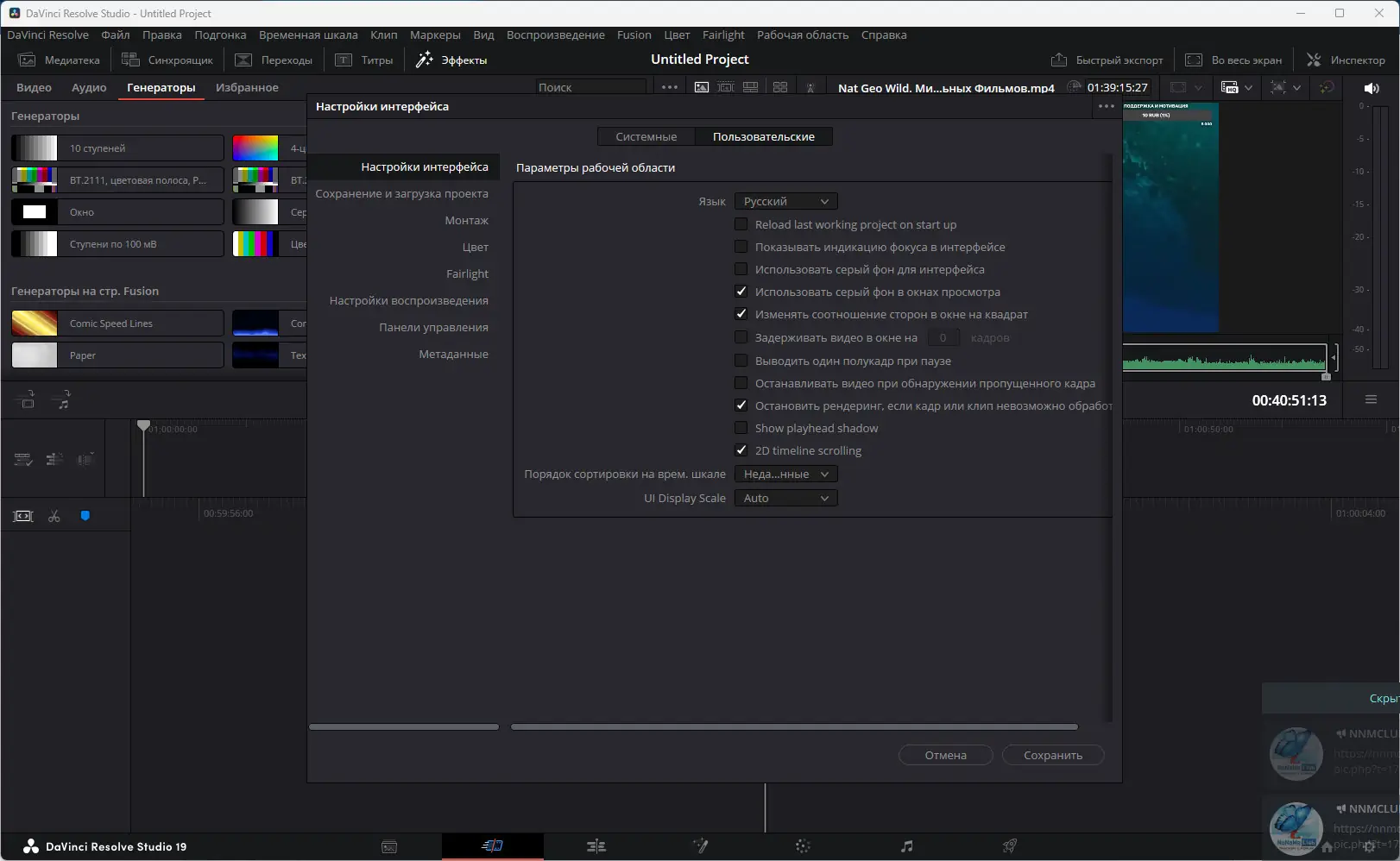
Task: Uncheck 'Использовать серый фон в окнах просмотра'
Action: coord(741,292)
